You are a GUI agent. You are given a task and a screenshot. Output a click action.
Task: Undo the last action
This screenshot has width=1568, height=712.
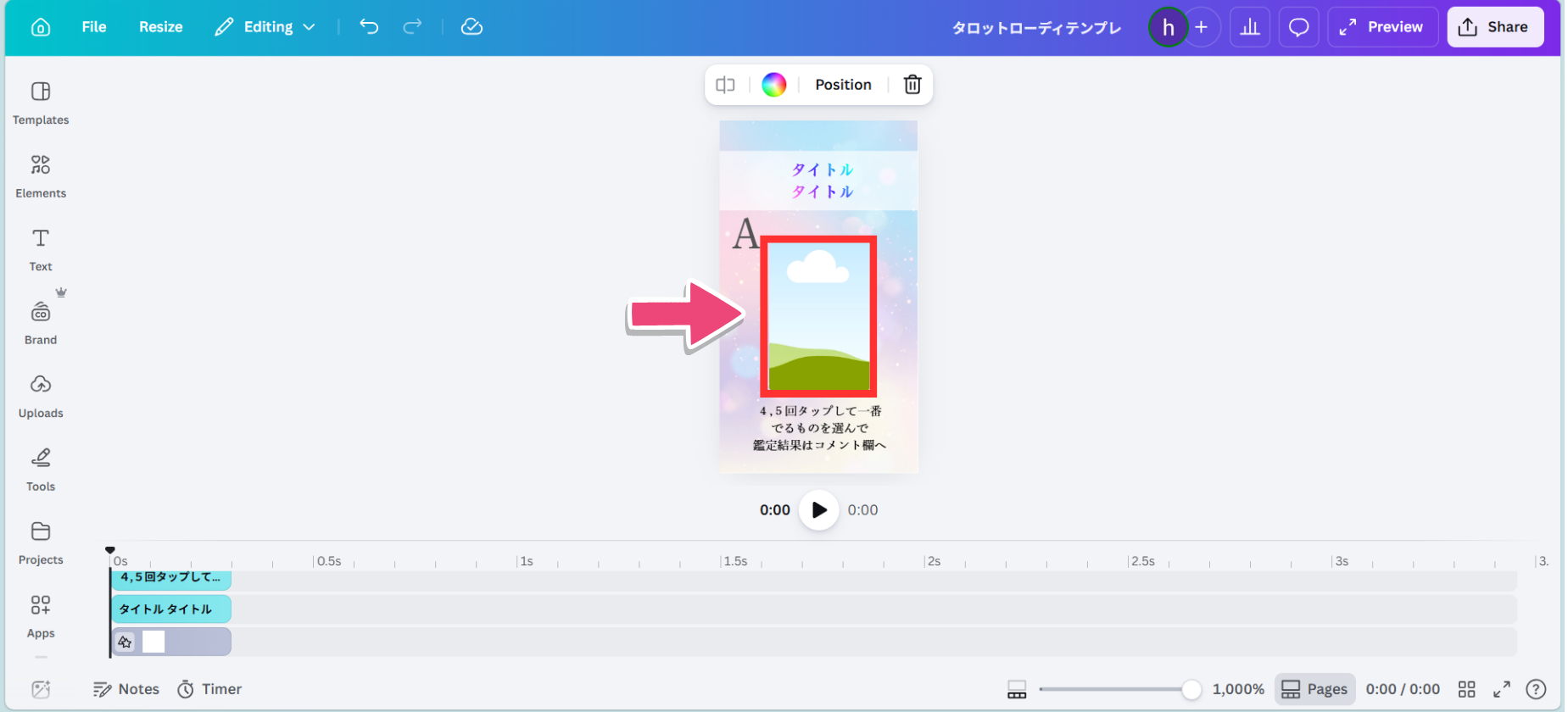[x=369, y=27]
